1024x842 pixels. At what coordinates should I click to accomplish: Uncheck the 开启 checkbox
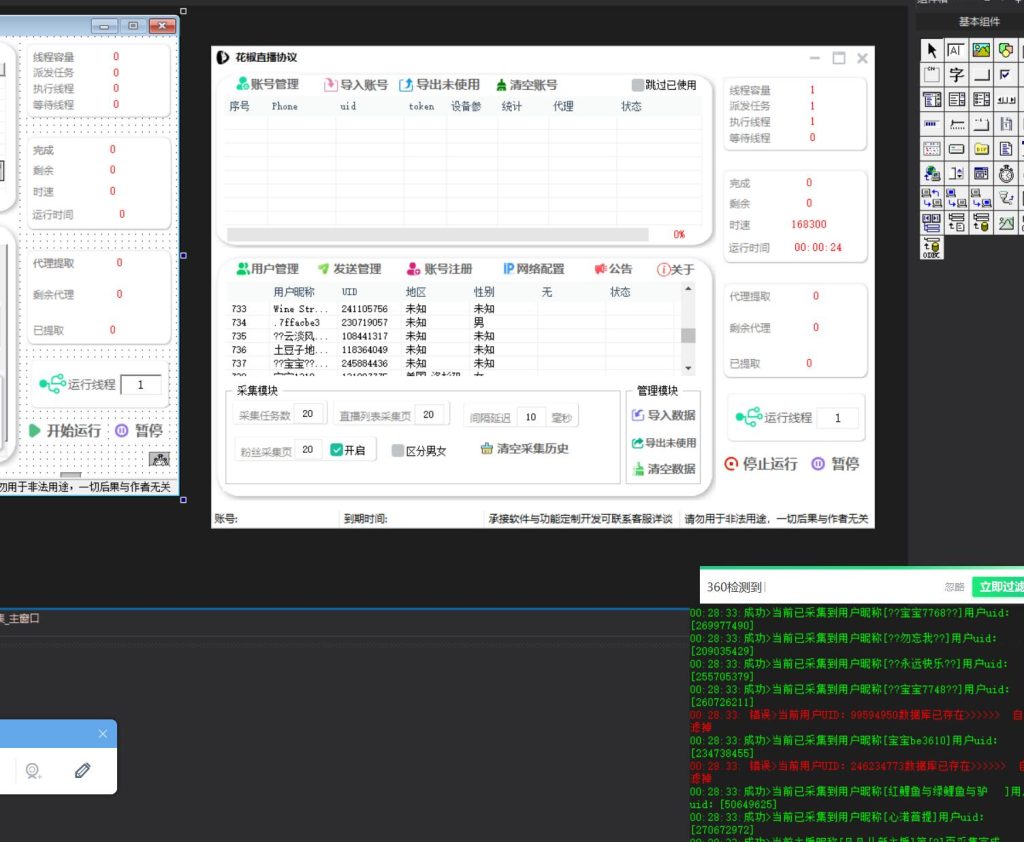coord(337,450)
